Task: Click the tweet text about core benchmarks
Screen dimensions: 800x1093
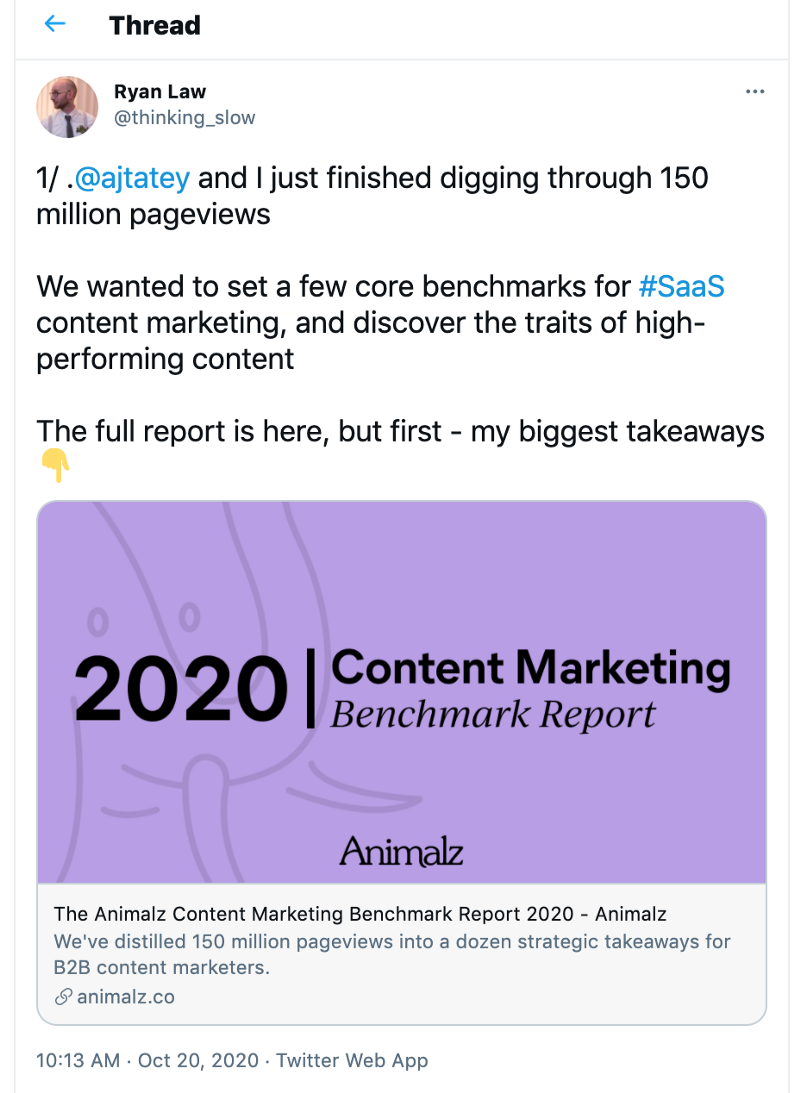Action: (380, 323)
